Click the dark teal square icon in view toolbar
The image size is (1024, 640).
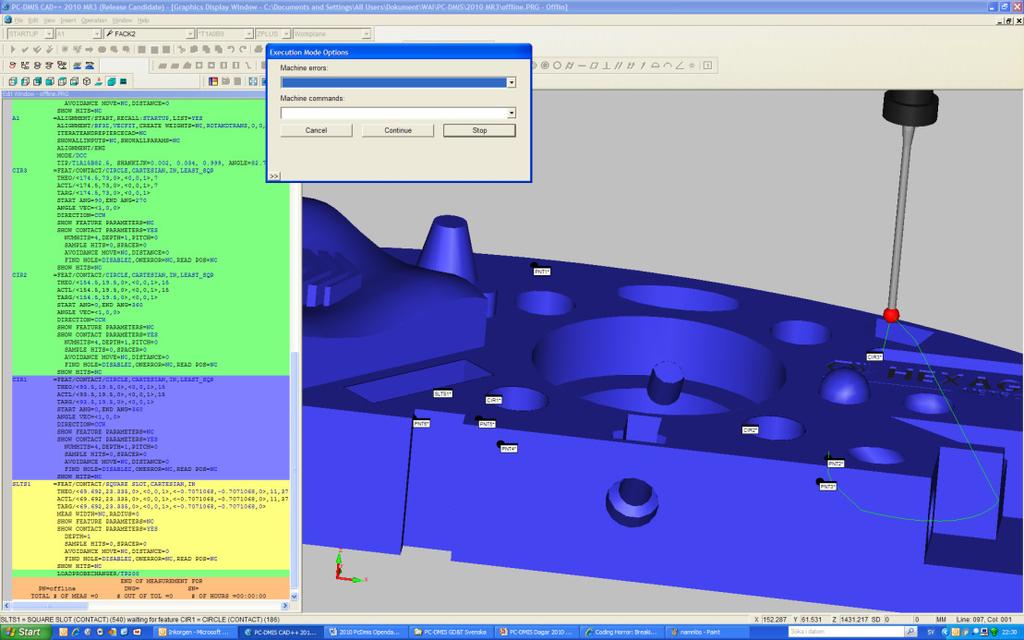(x=123, y=82)
